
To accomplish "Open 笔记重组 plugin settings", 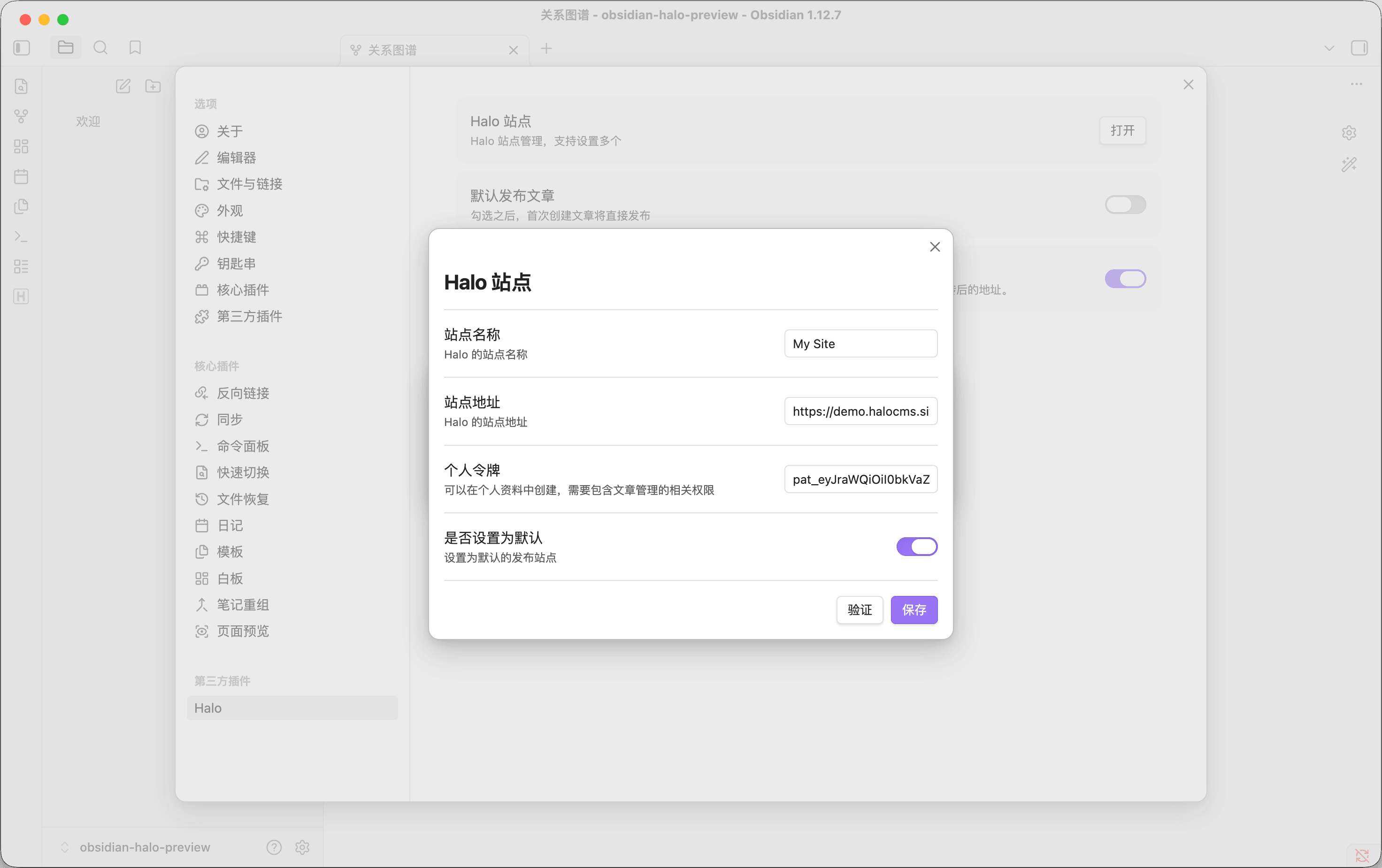I will point(292,605).
